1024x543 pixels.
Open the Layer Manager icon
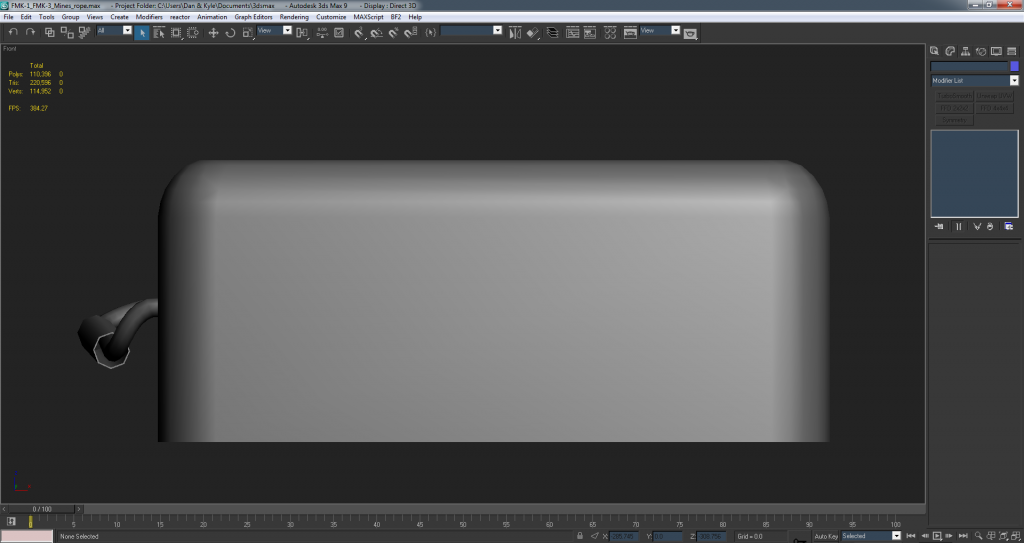pyautogui.click(x=552, y=32)
